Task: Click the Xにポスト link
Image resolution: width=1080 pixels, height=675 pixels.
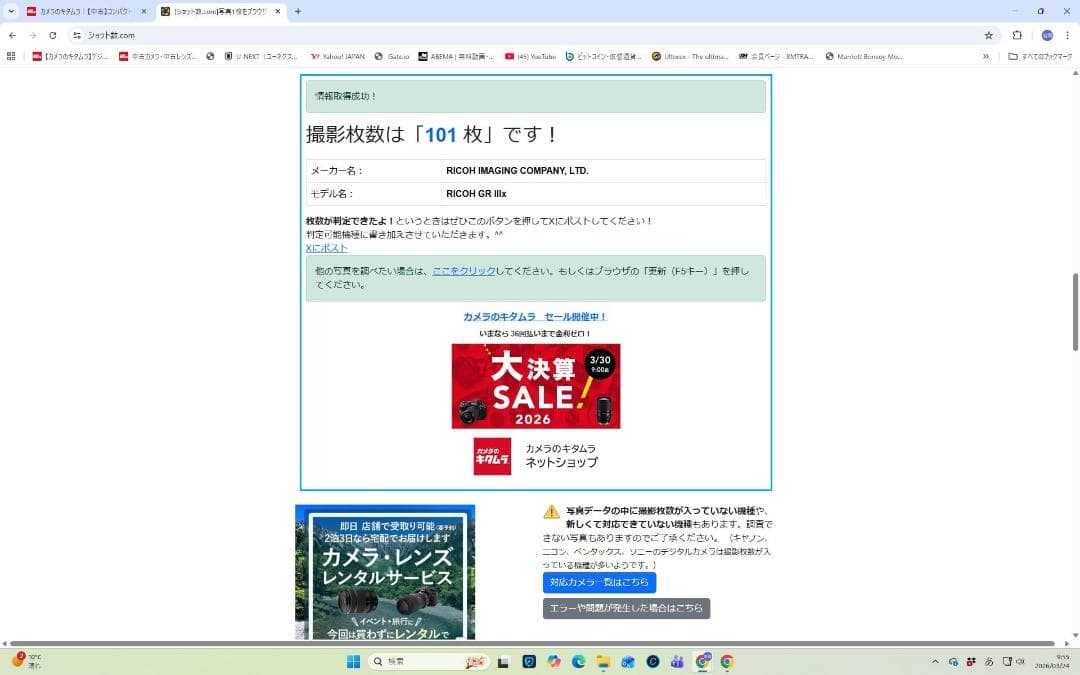Action: [326, 248]
